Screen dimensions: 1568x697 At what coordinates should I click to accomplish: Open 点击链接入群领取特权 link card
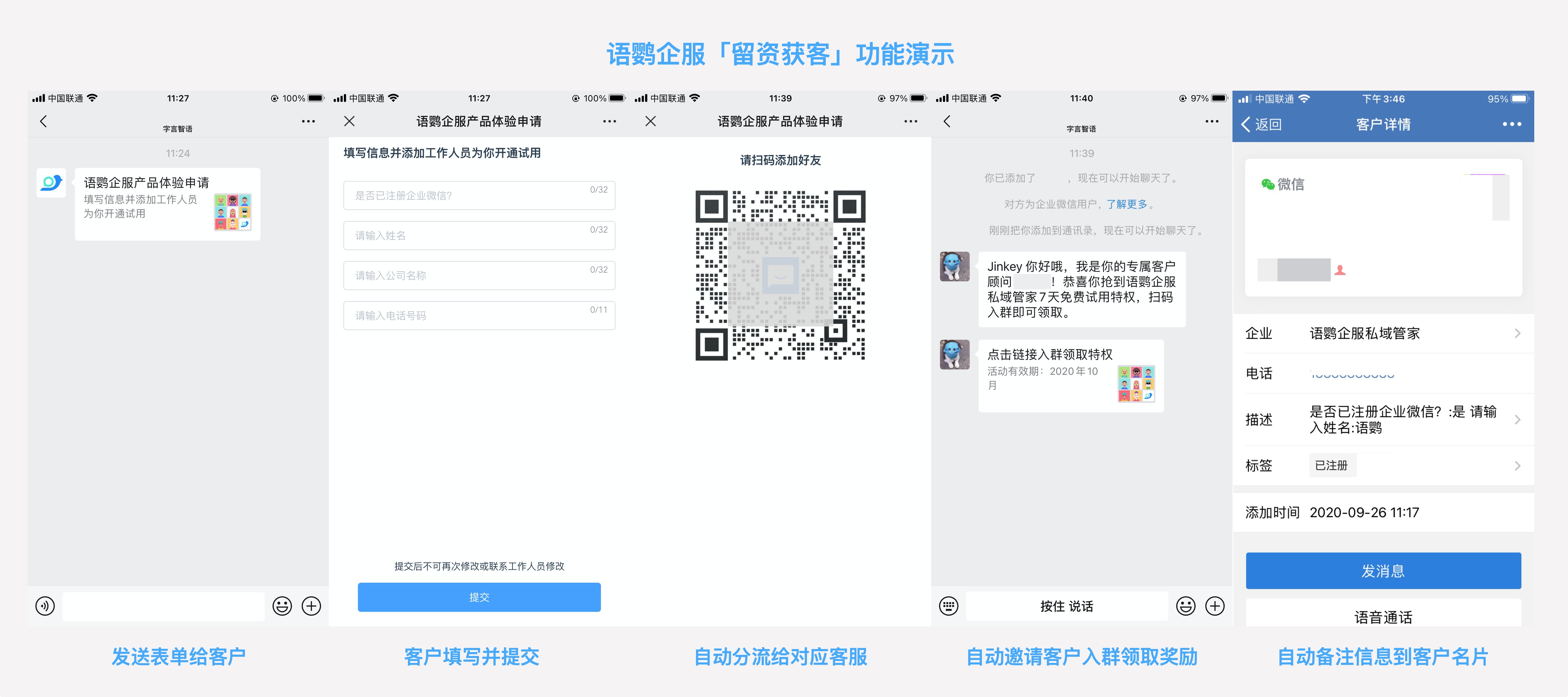1071,376
